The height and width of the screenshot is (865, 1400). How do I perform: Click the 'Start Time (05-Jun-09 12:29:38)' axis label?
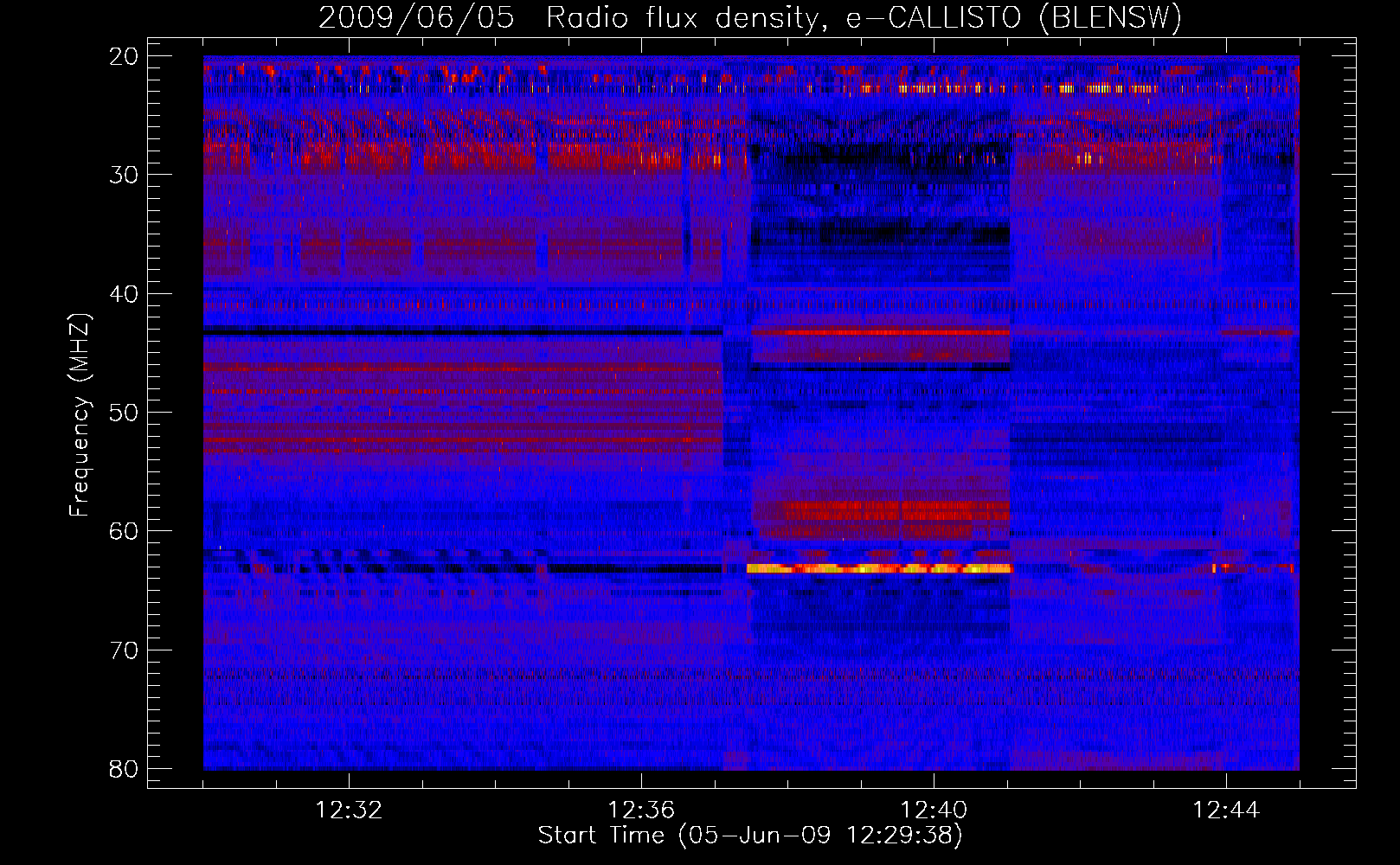(750, 836)
